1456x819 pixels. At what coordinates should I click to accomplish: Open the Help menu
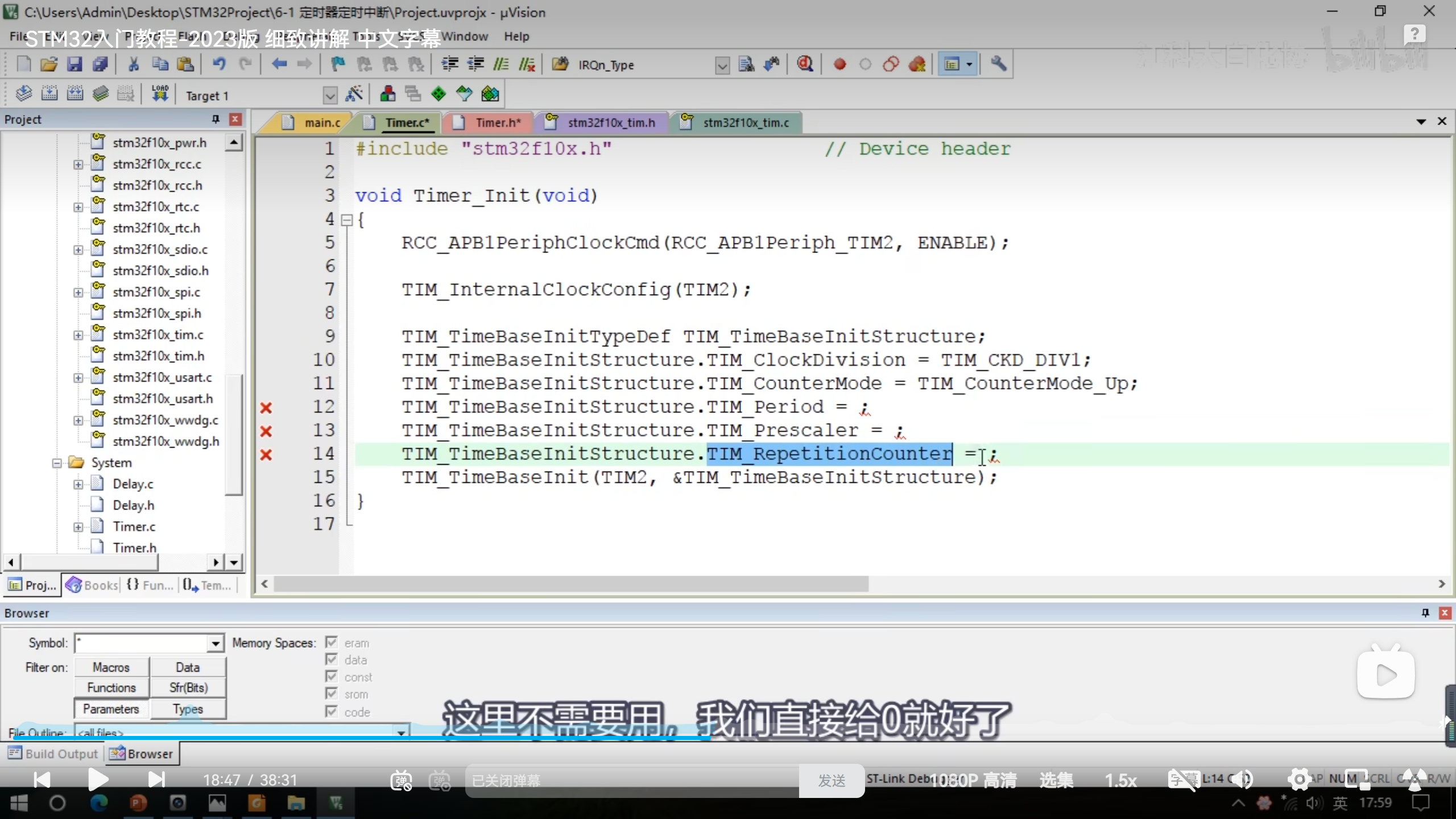[516, 36]
